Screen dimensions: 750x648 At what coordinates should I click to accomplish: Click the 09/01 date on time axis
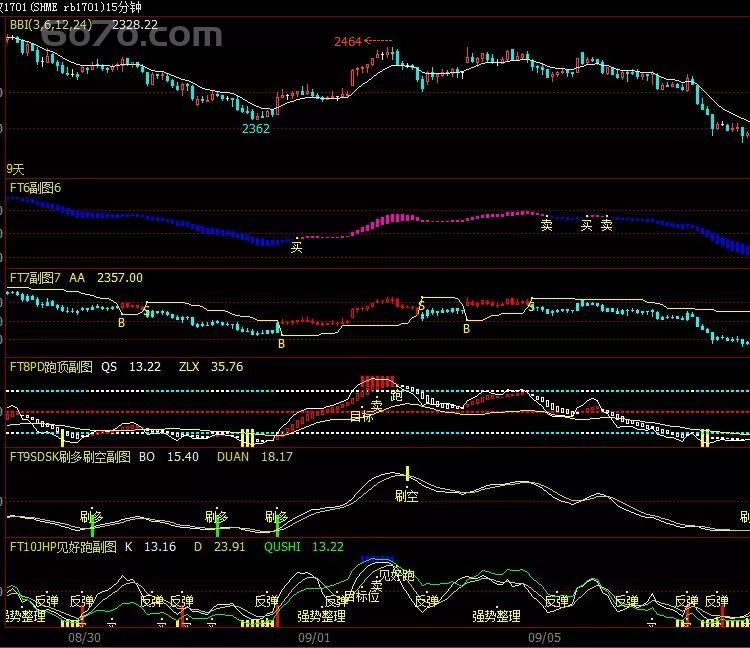(x=314, y=637)
